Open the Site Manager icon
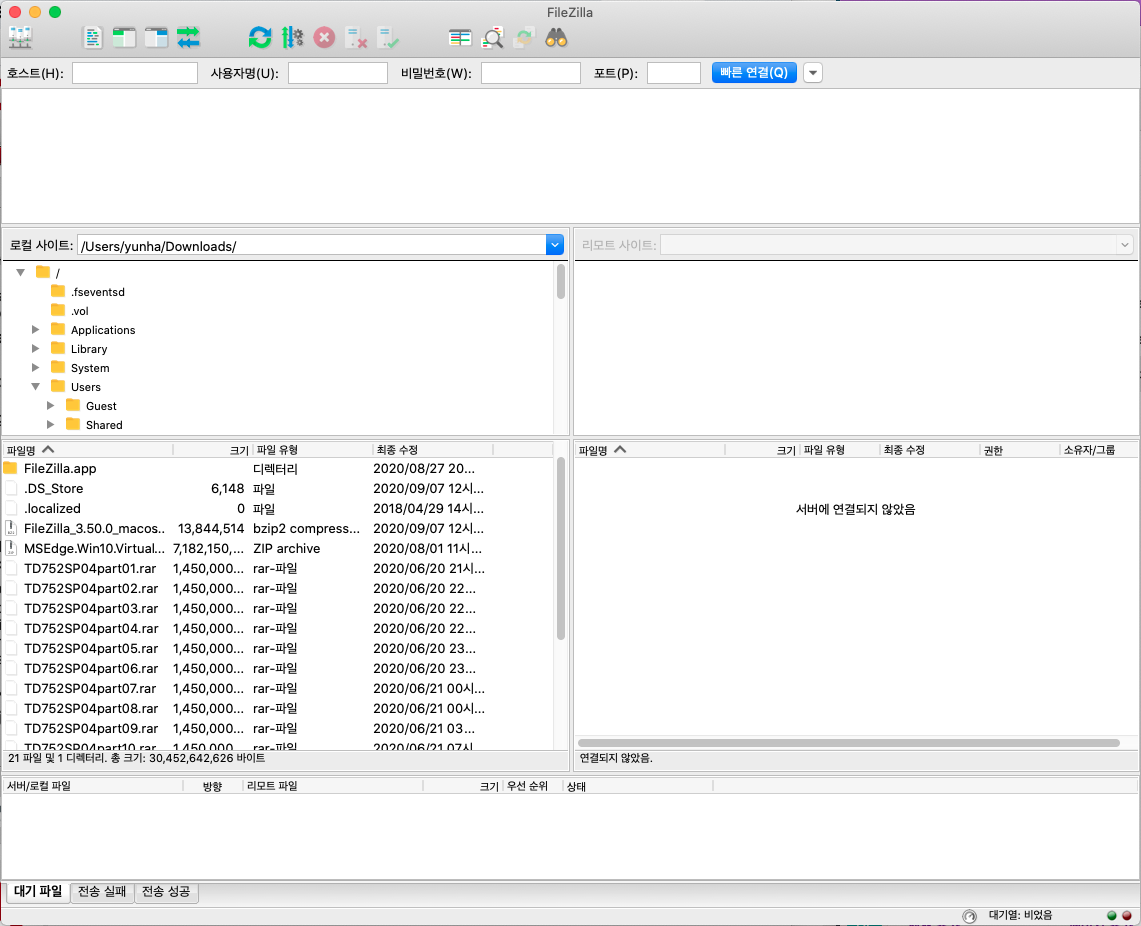Image resolution: width=1141 pixels, height=926 pixels. pos(20,37)
